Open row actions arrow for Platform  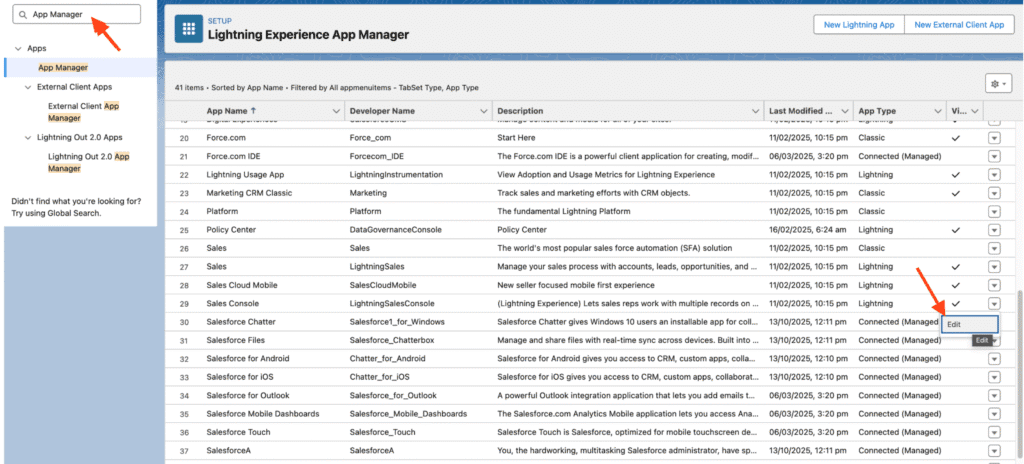994,211
